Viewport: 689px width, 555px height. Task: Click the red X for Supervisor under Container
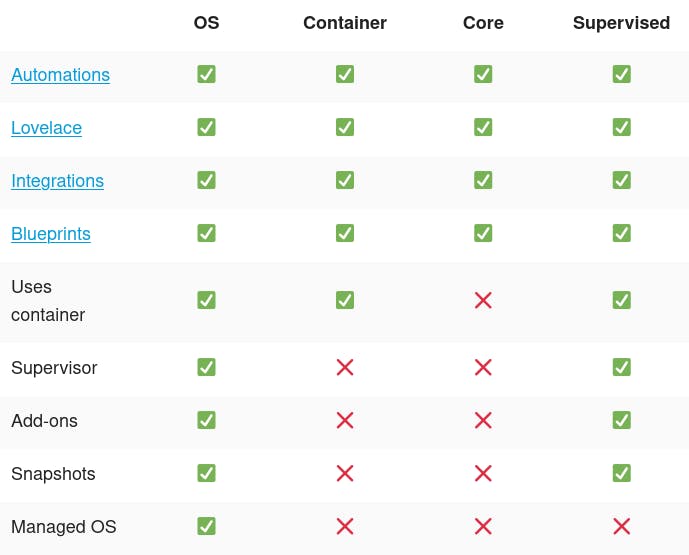click(345, 367)
